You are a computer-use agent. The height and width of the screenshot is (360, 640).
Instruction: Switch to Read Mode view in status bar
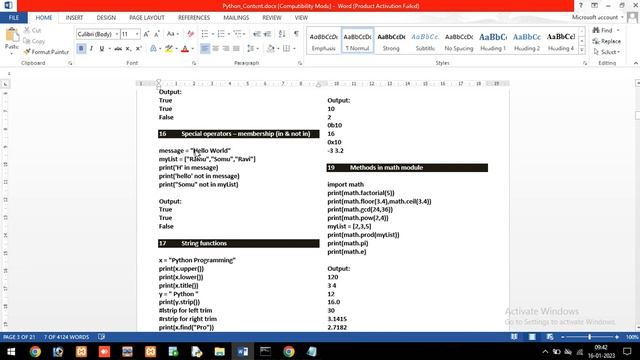(514, 337)
